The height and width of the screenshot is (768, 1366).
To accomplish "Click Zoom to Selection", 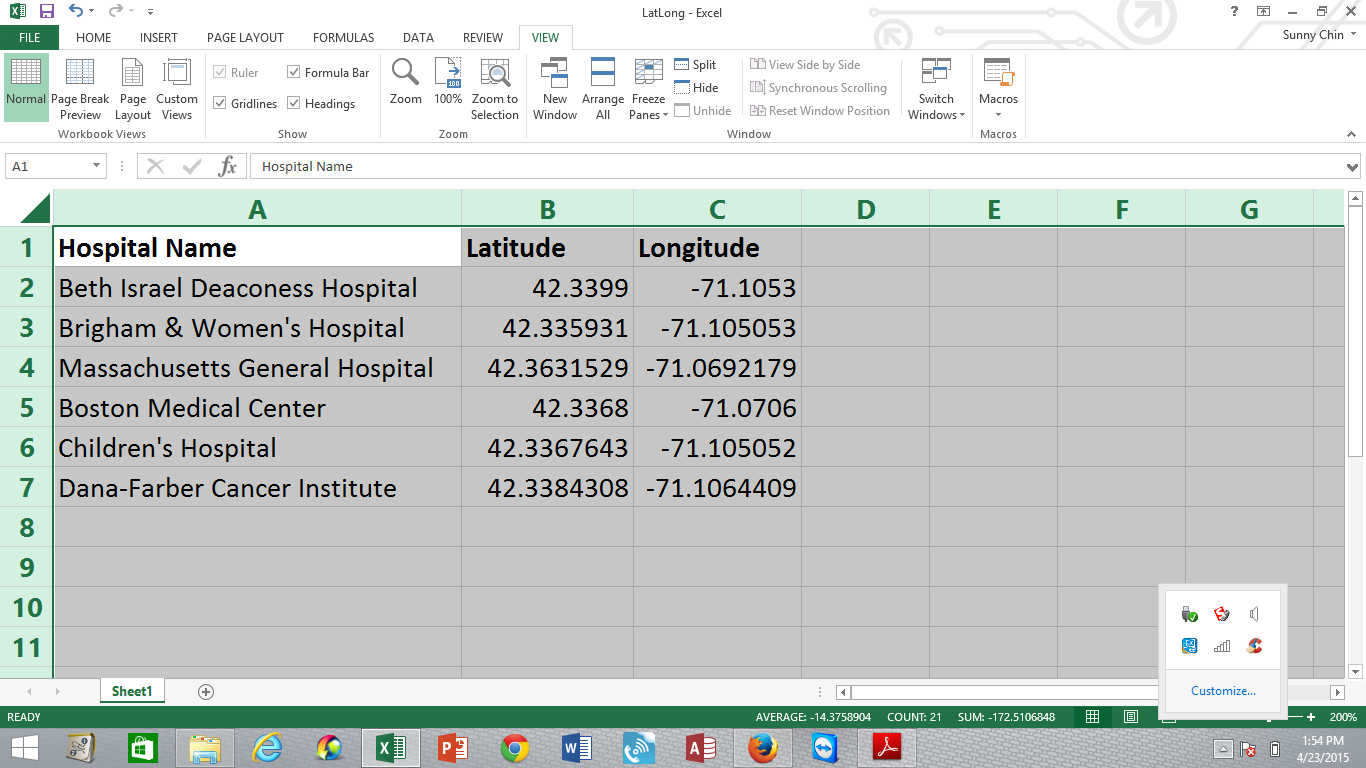I will tap(495, 87).
